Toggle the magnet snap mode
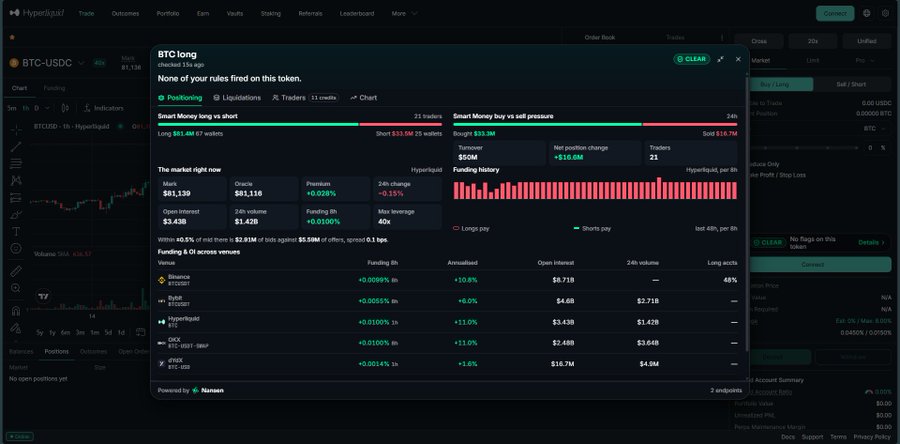Screen dimensions: 900x444 point(16,311)
